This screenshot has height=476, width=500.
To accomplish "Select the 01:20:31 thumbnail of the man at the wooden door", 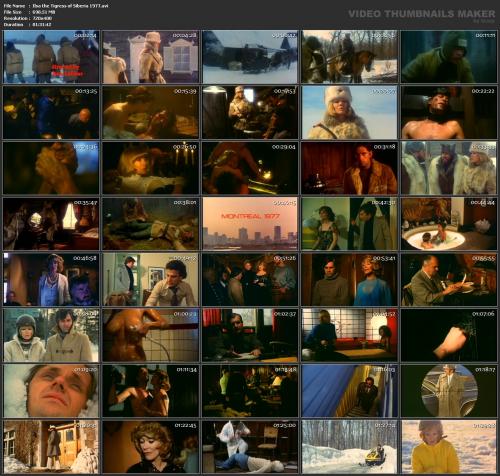I will point(51,447).
